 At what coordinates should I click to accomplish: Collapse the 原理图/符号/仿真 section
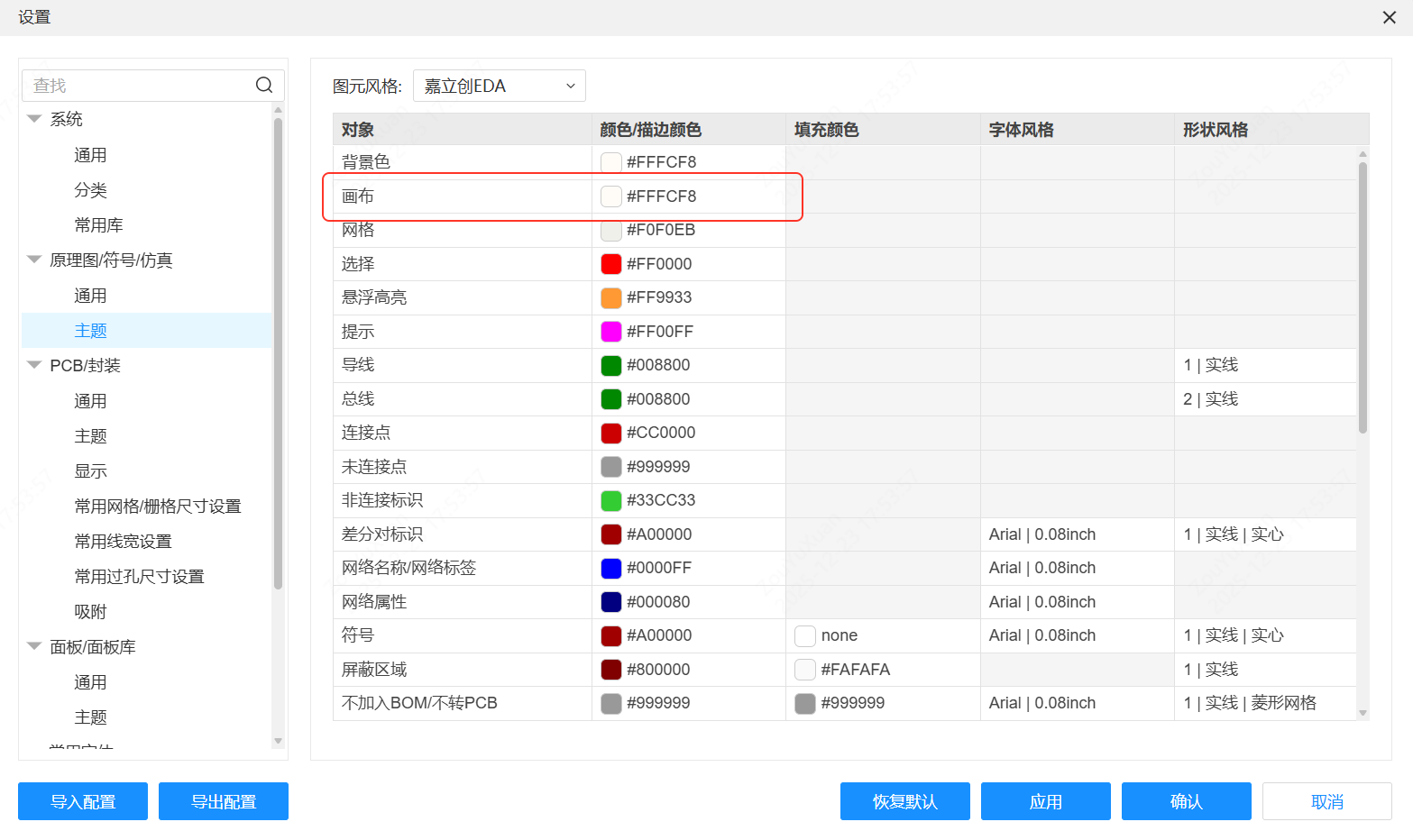tap(34, 260)
